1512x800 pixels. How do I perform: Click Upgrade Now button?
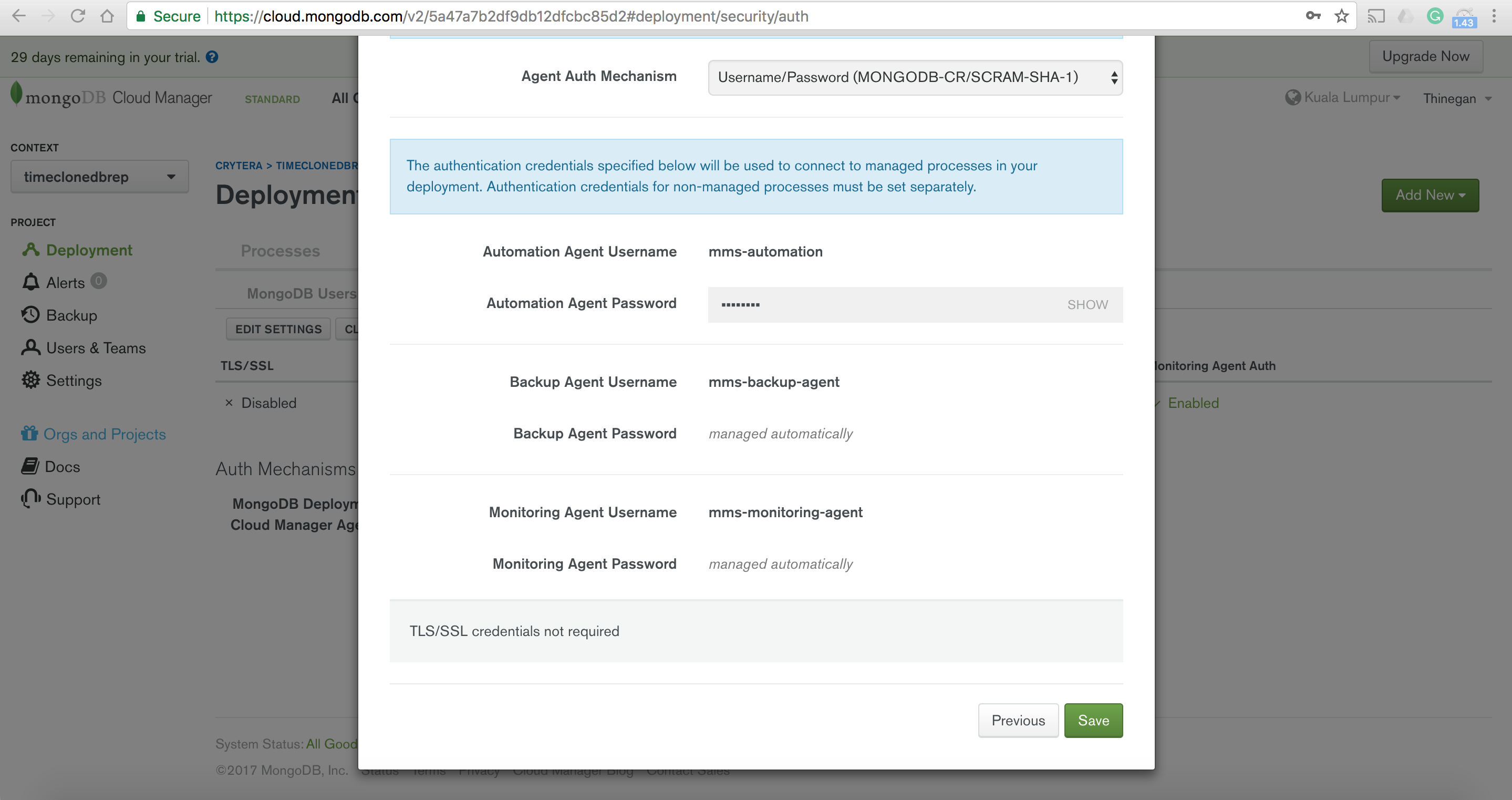(x=1426, y=56)
